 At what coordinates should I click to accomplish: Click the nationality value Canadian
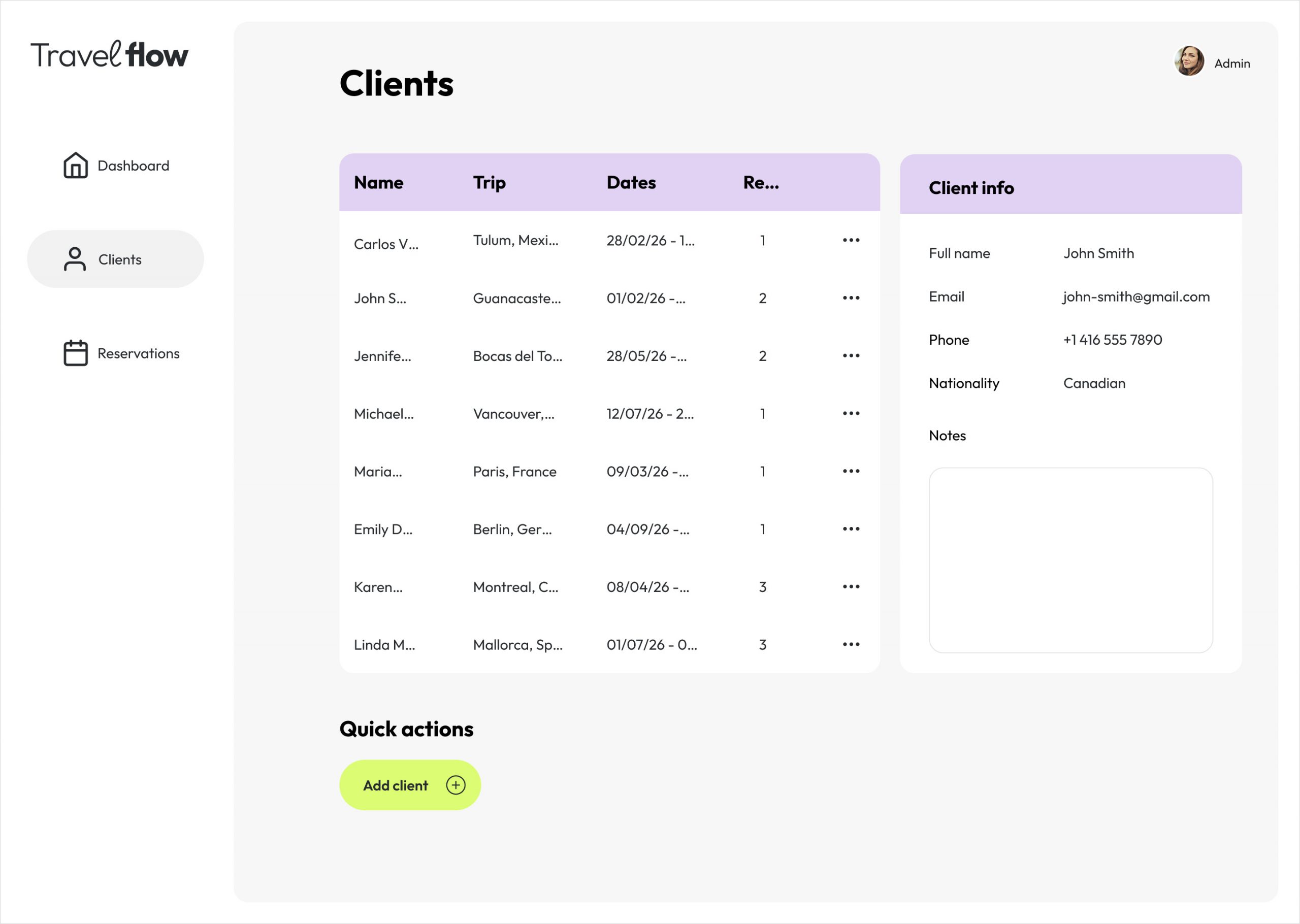pyautogui.click(x=1094, y=383)
